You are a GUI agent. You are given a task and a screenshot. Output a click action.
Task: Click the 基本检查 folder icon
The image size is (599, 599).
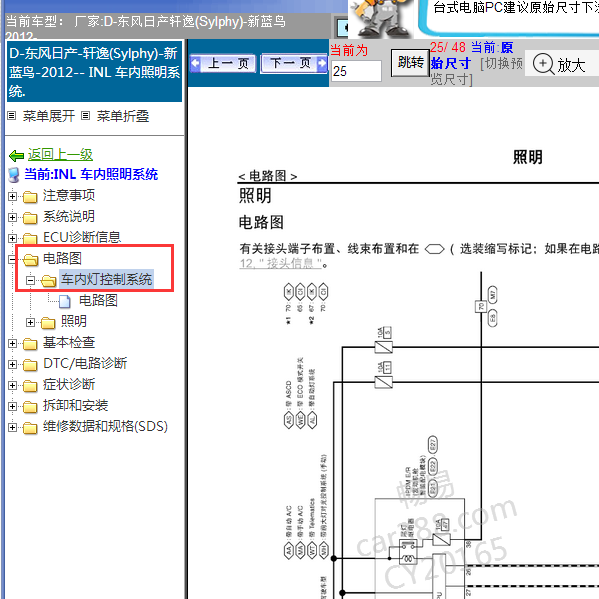pyautogui.click(x=30, y=344)
